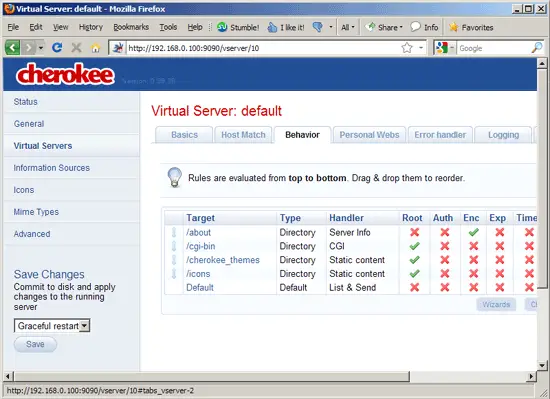Click the drag handle beside /about rule
Viewport: 550px width, 399px height.
174,232
